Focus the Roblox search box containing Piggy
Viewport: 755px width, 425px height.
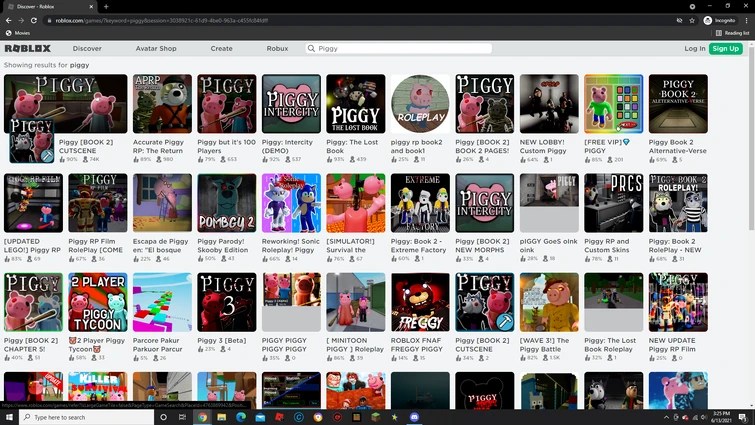399,48
